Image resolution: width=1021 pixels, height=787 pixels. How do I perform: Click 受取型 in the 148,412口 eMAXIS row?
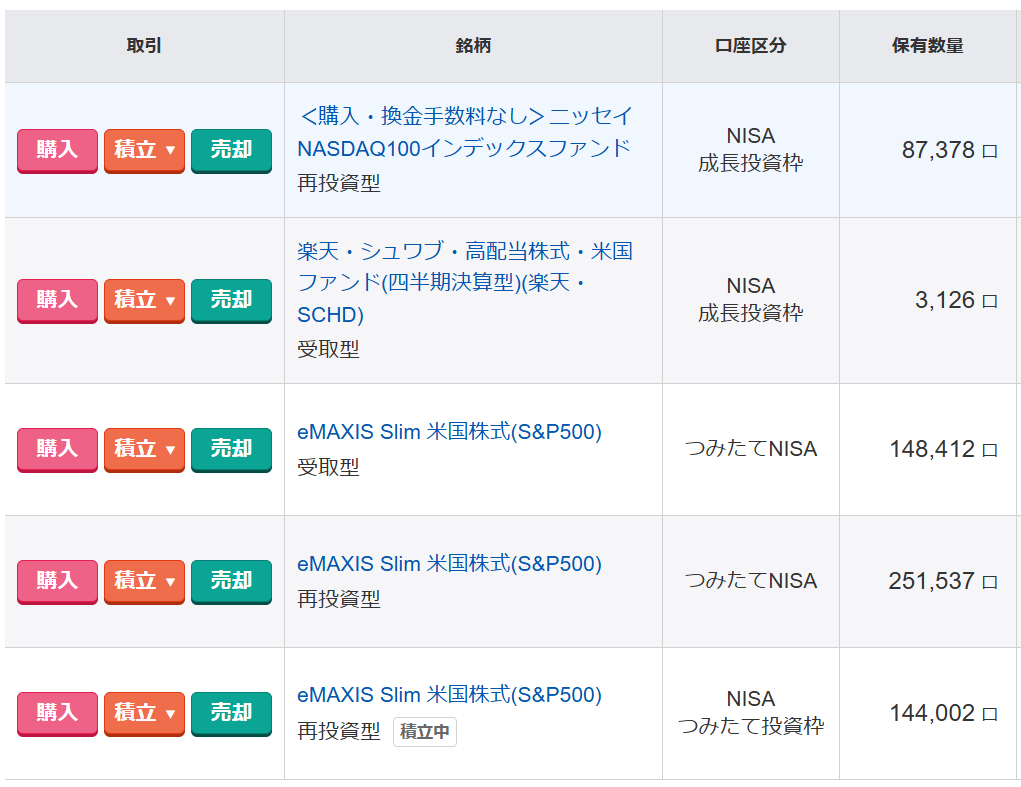(328, 467)
